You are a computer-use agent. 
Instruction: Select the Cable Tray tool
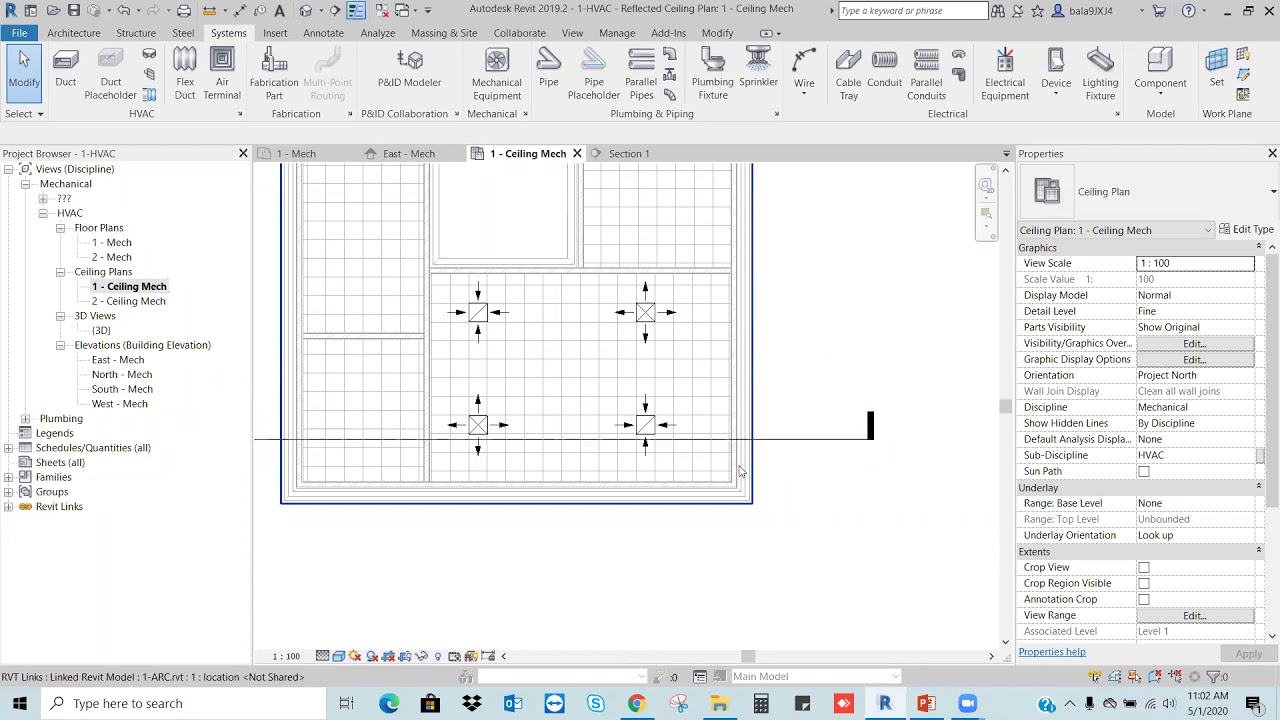point(848,75)
